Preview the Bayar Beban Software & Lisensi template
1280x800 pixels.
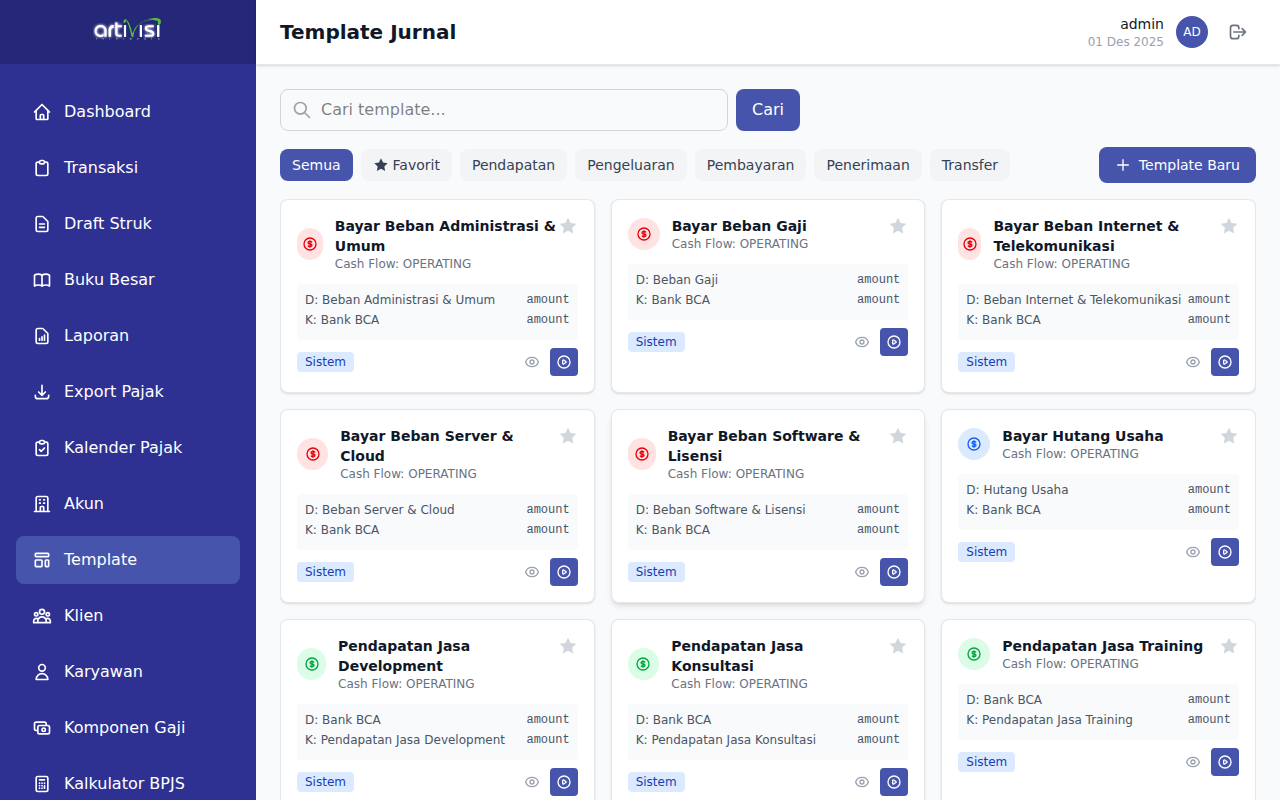click(x=862, y=572)
